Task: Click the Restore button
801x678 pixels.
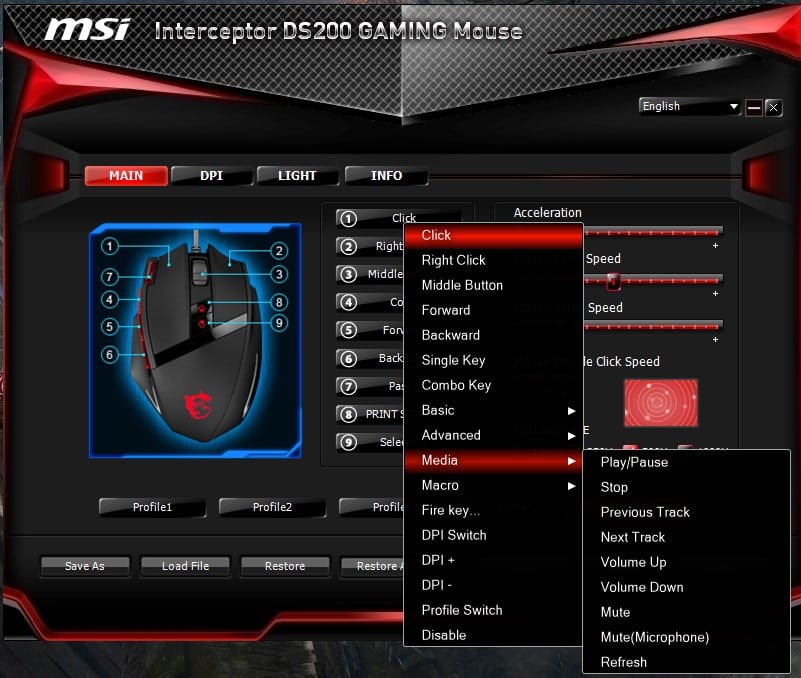Action: [285, 566]
